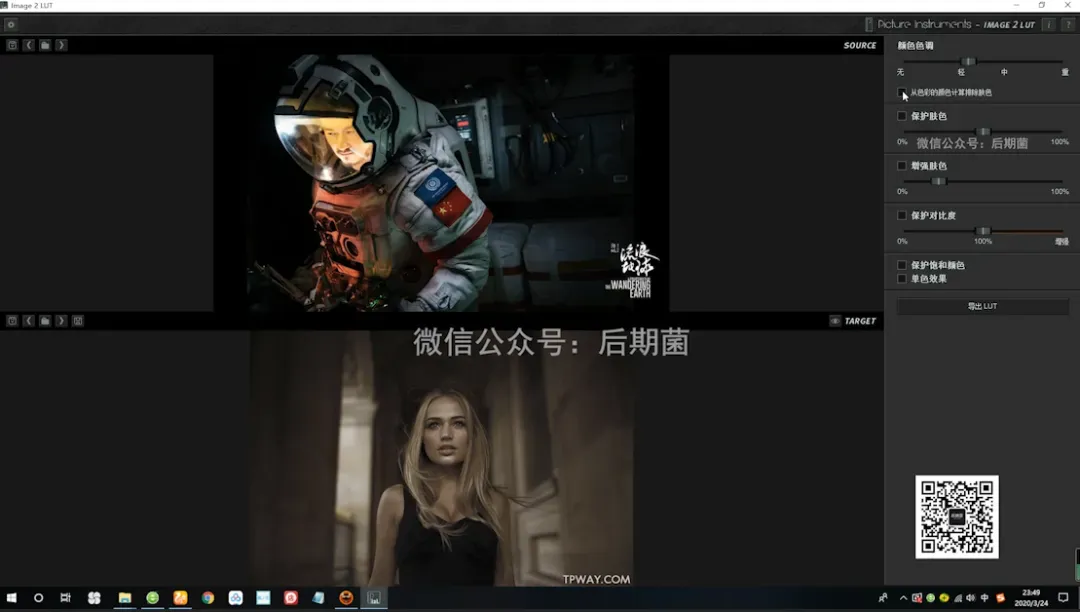The image size is (1080, 612).
Task: Click the 保护对比度 slider handle
Action: click(984, 231)
